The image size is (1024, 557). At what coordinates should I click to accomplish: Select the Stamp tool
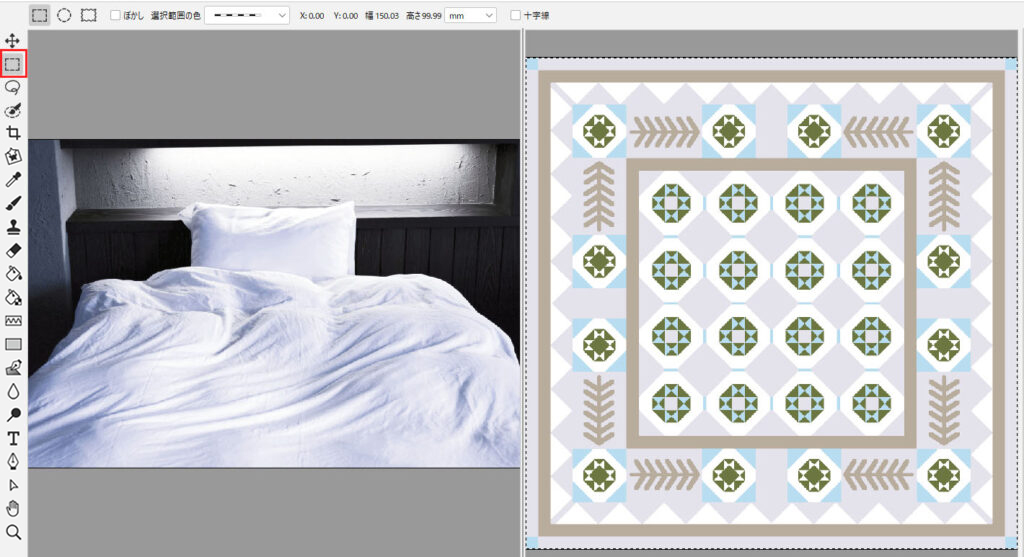[x=12, y=227]
